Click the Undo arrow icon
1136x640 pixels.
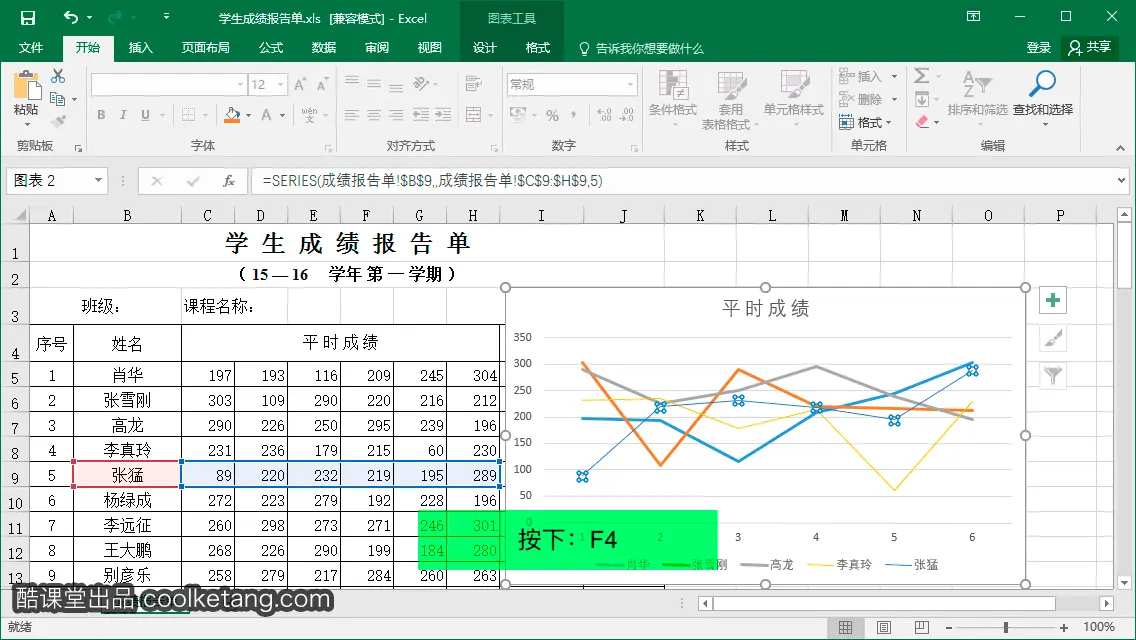(x=70, y=17)
